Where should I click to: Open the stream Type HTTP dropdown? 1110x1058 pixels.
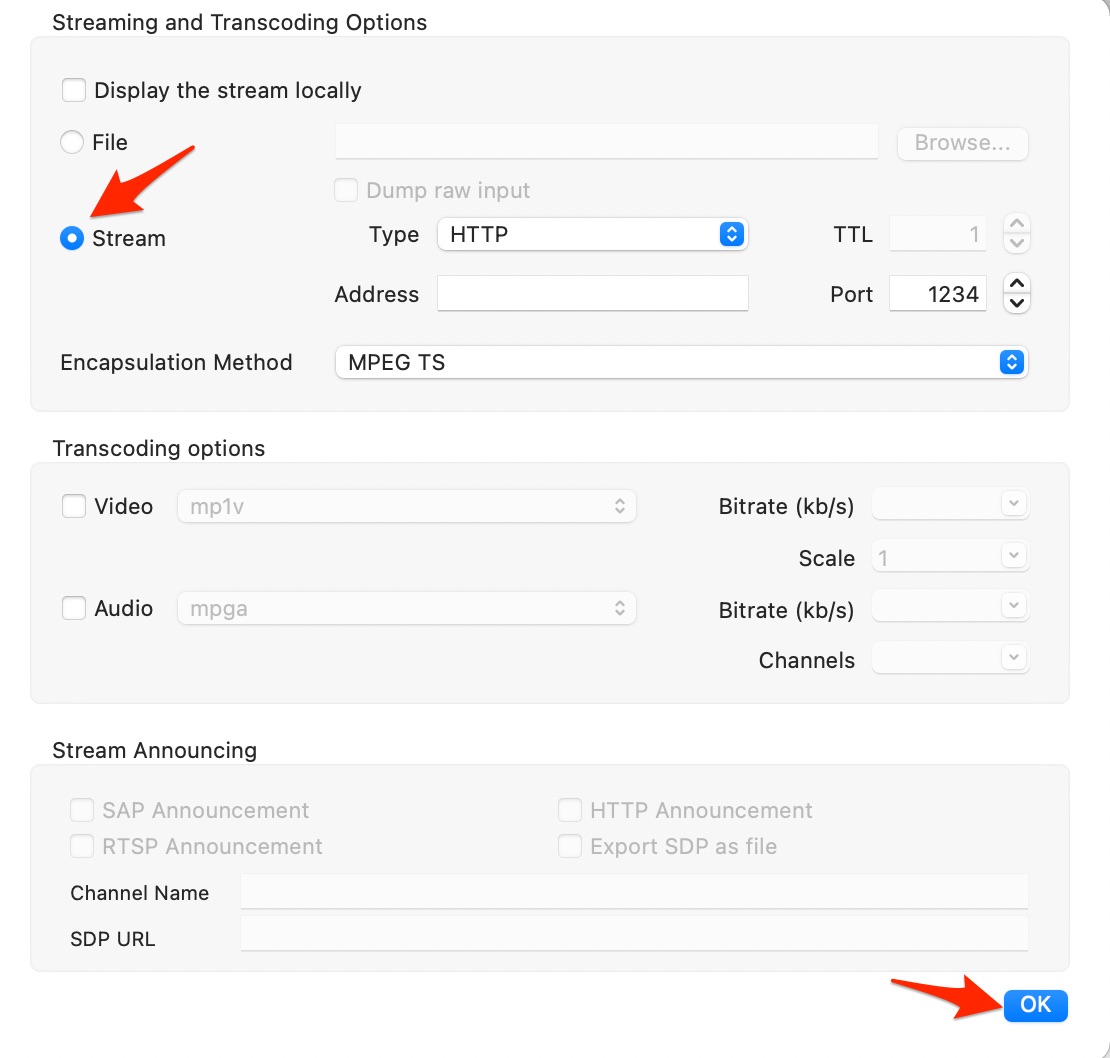pyautogui.click(x=593, y=234)
